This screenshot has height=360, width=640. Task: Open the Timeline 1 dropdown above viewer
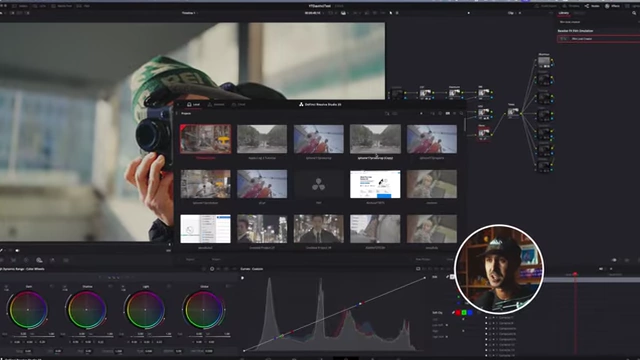(189, 13)
